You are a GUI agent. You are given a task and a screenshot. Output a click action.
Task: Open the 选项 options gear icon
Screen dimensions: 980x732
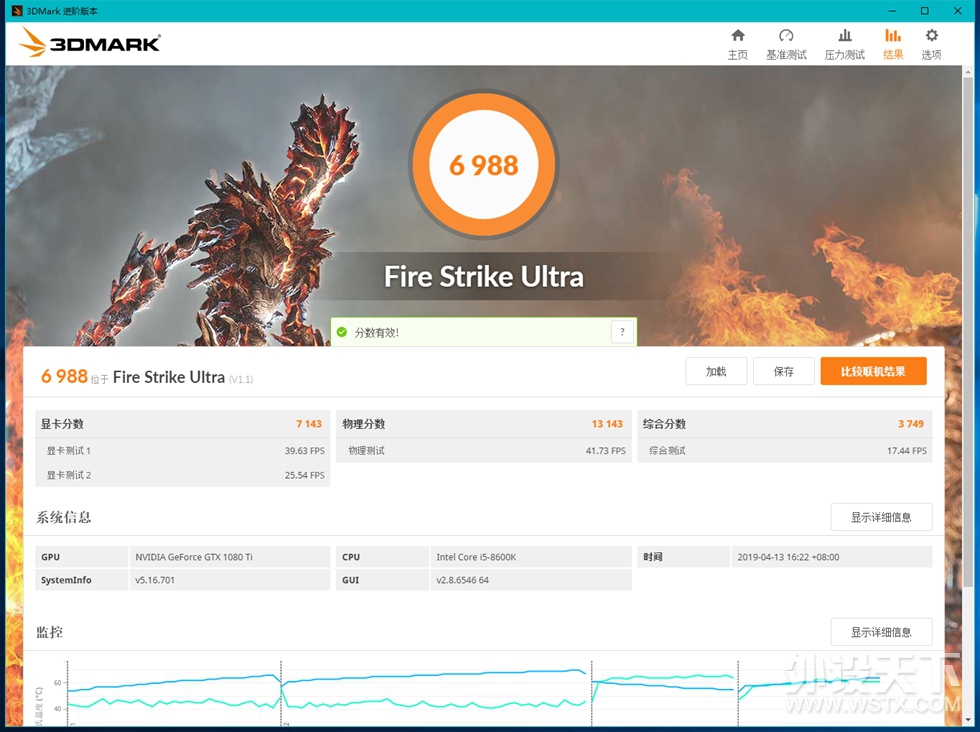(x=931, y=36)
